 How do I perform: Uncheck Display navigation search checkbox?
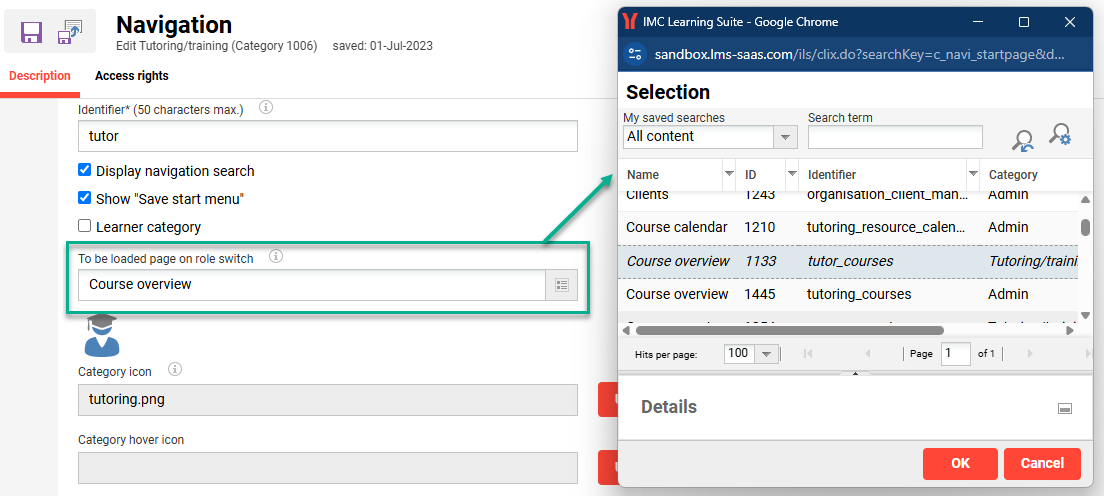click(84, 170)
